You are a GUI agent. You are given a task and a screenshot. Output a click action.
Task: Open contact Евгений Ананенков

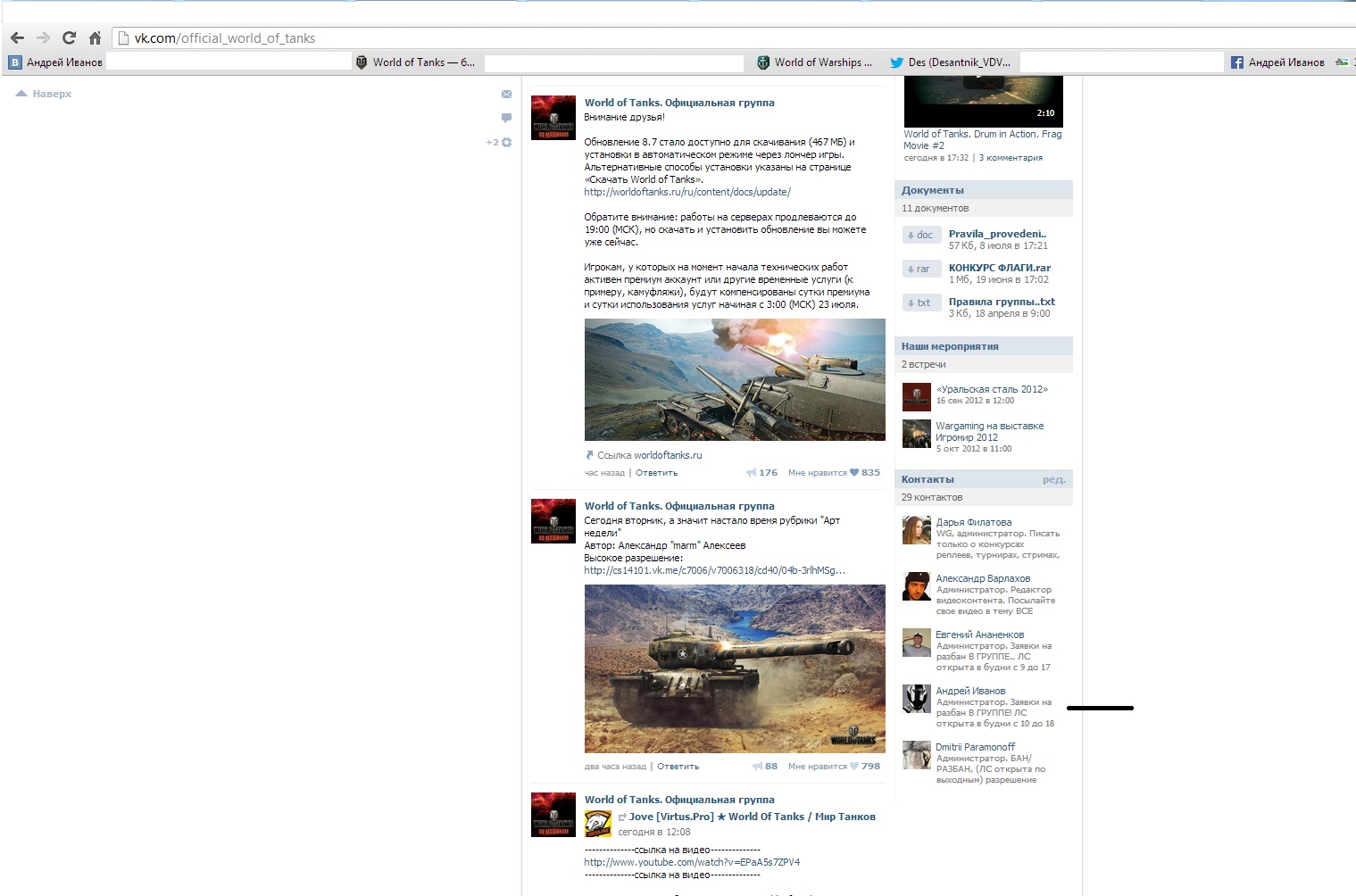tap(980, 635)
